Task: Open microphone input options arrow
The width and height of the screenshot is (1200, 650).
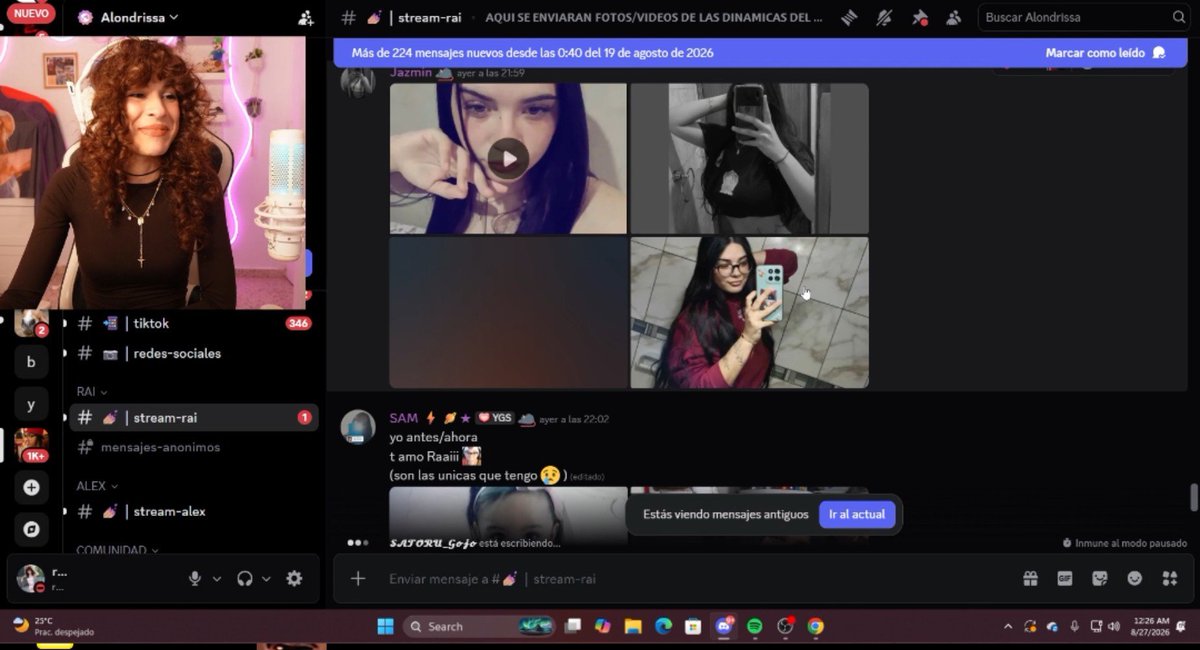Action: [x=217, y=578]
